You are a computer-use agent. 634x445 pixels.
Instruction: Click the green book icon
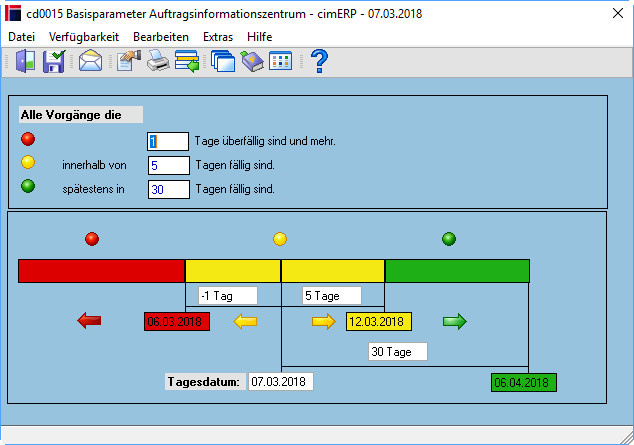[252, 61]
